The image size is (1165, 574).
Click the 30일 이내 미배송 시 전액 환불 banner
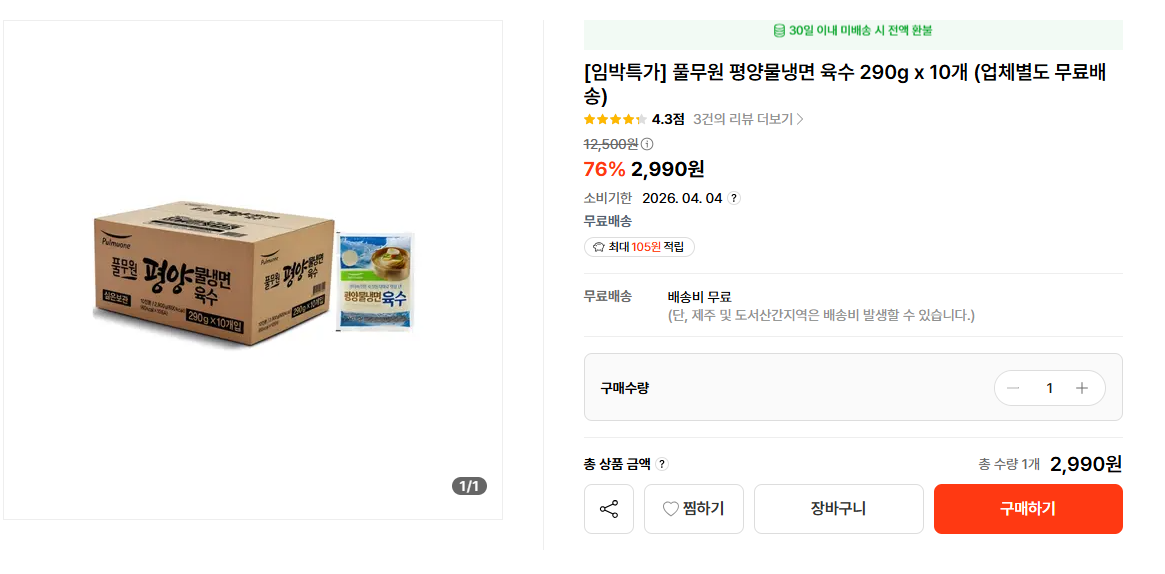(x=853, y=31)
